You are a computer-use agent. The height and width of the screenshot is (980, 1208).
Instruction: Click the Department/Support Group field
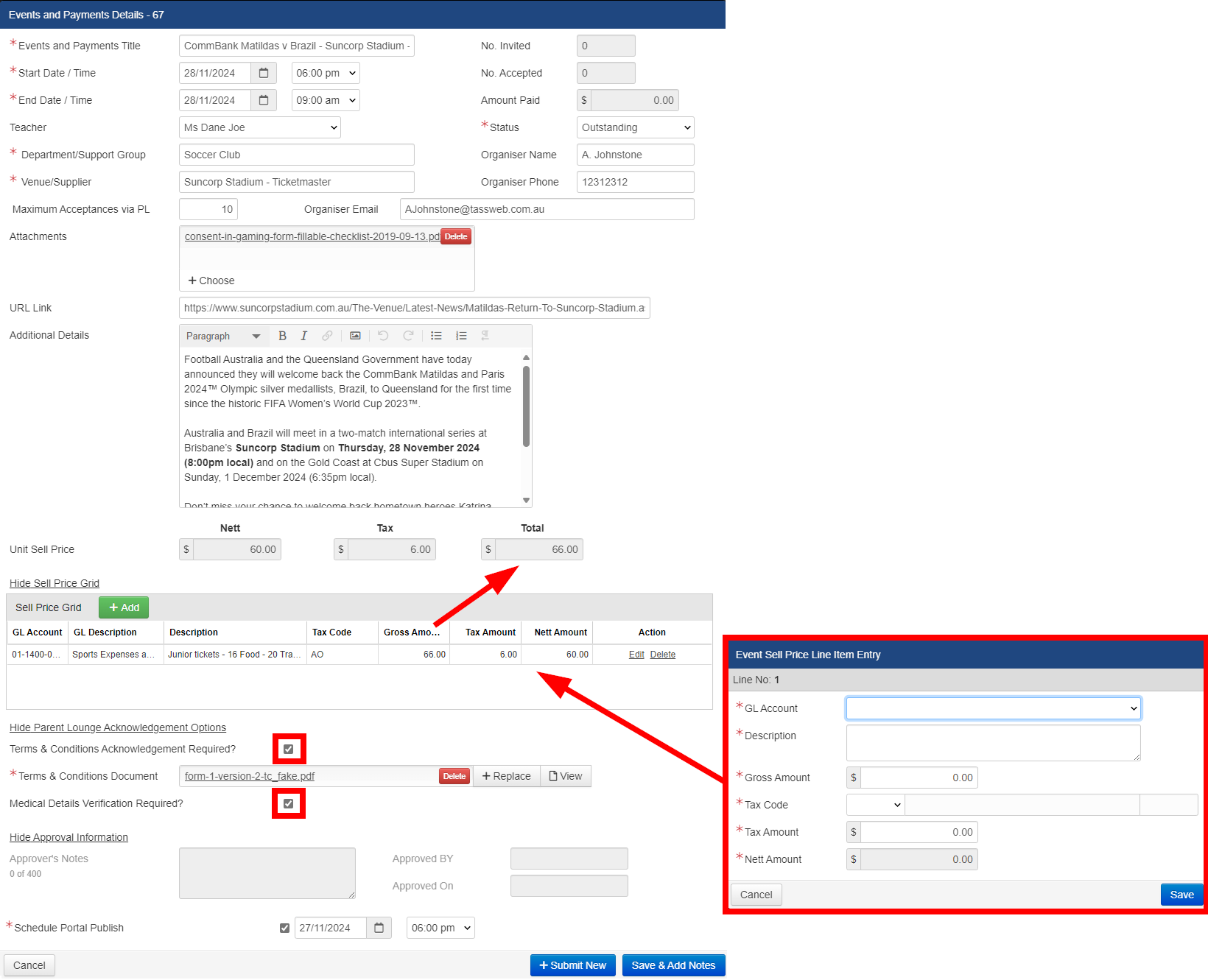click(x=297, y=155)
